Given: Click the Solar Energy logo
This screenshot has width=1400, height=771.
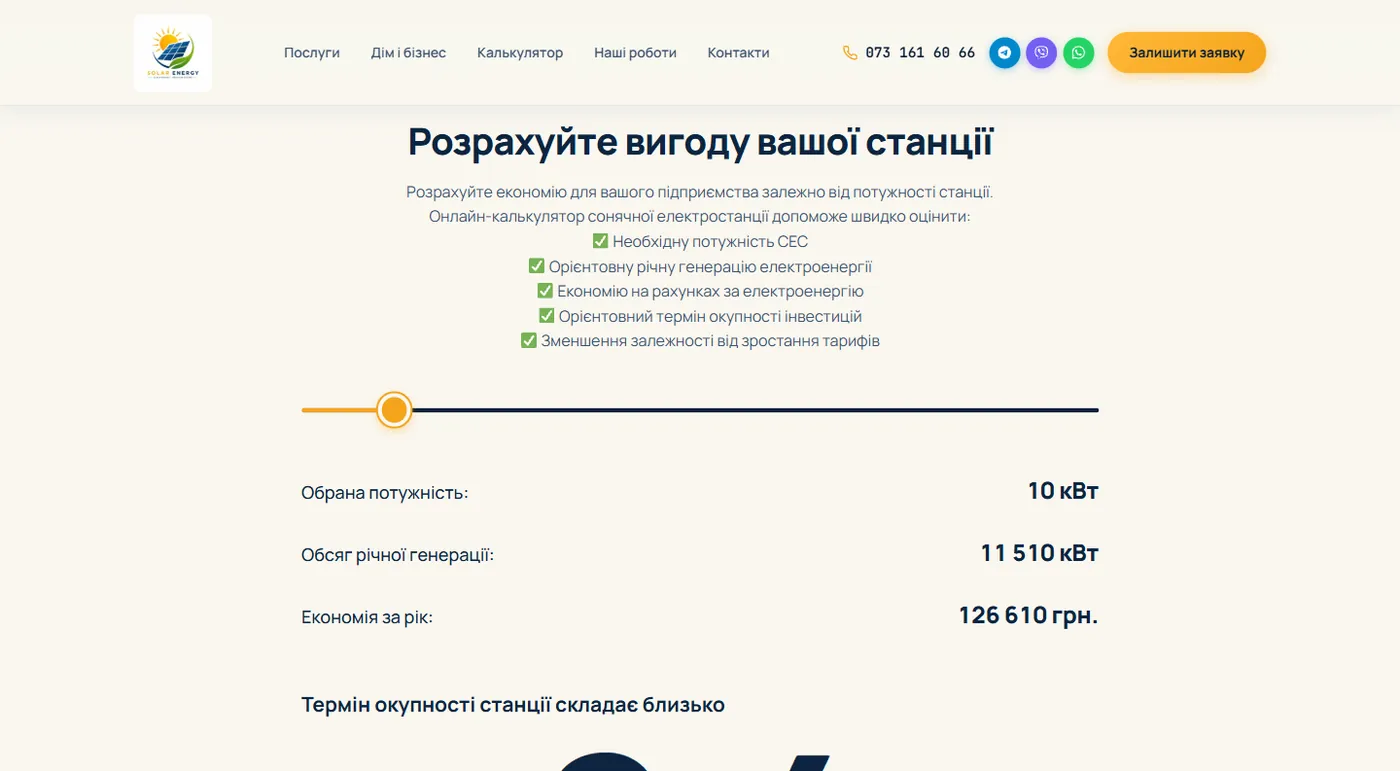Looking at the screenshot, I should (x=173, y=53).
